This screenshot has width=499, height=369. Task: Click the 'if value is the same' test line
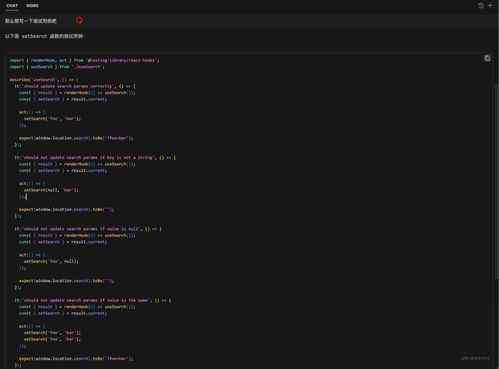click(x=93, y=300)
